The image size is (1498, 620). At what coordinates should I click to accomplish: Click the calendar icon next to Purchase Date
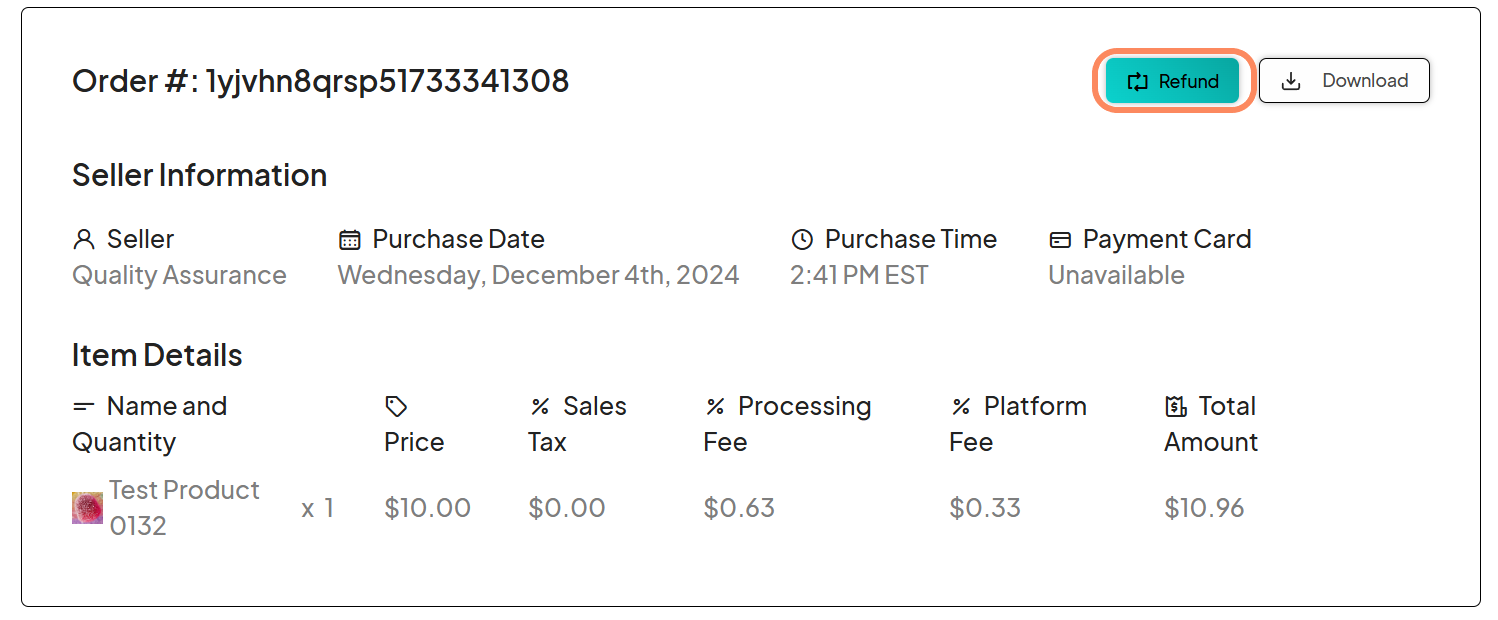pyautogui.click(x=348, y=238)
